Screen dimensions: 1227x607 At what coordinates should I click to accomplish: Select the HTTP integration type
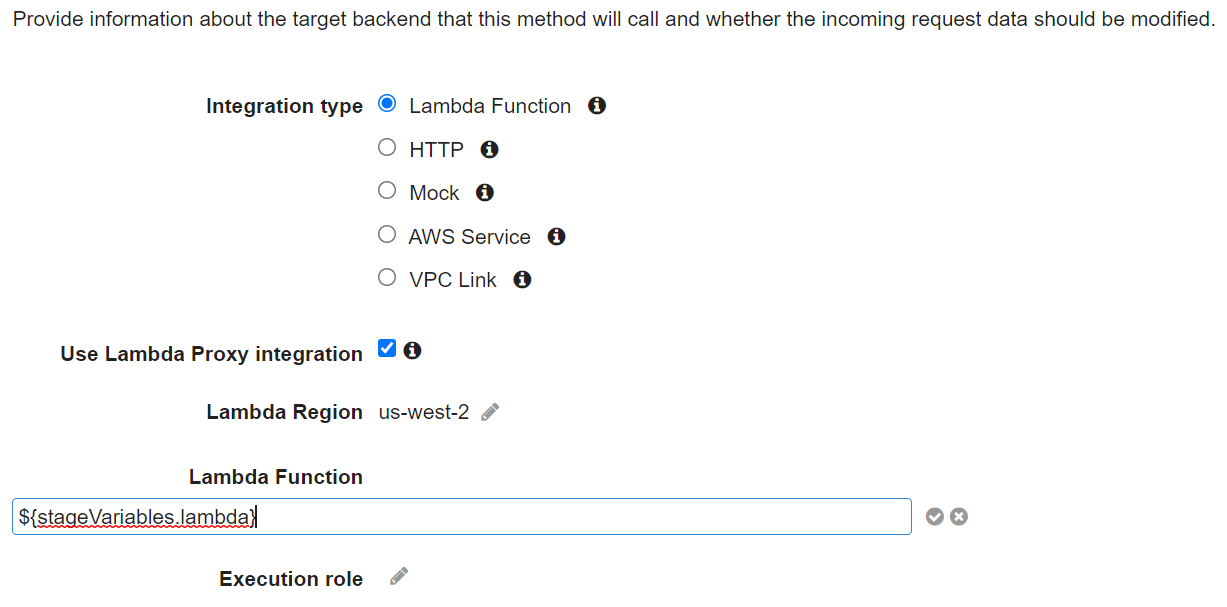(x=387, y=146)
